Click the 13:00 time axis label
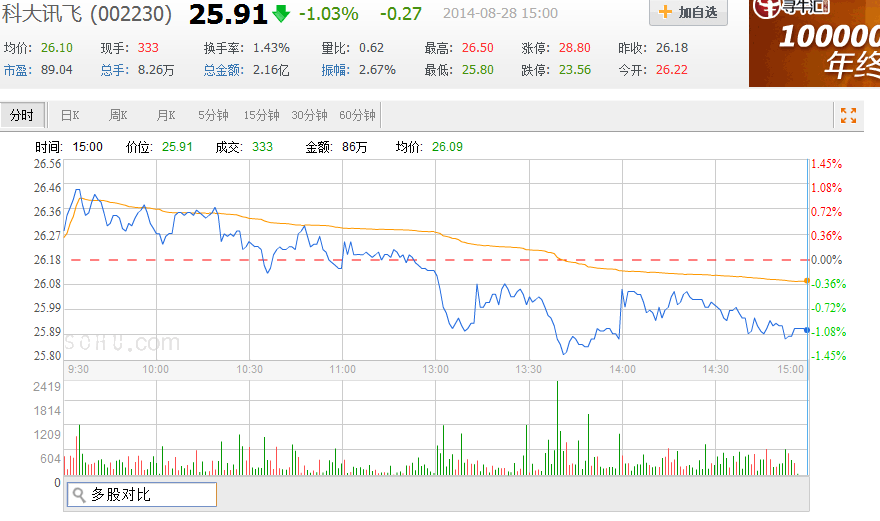 (x=436, y=369)
